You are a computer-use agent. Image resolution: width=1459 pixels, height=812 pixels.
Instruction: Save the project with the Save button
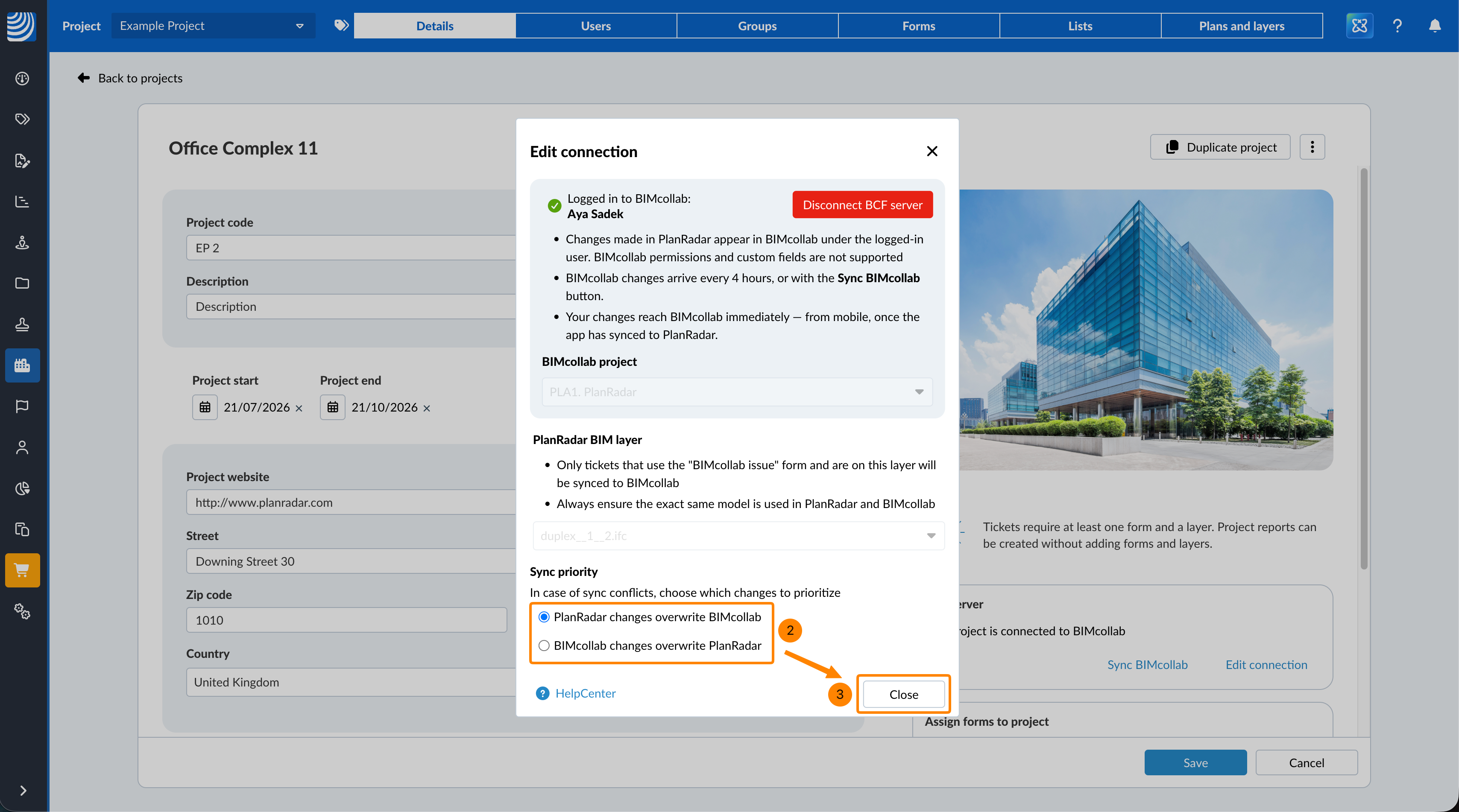tap(1195, 763)
